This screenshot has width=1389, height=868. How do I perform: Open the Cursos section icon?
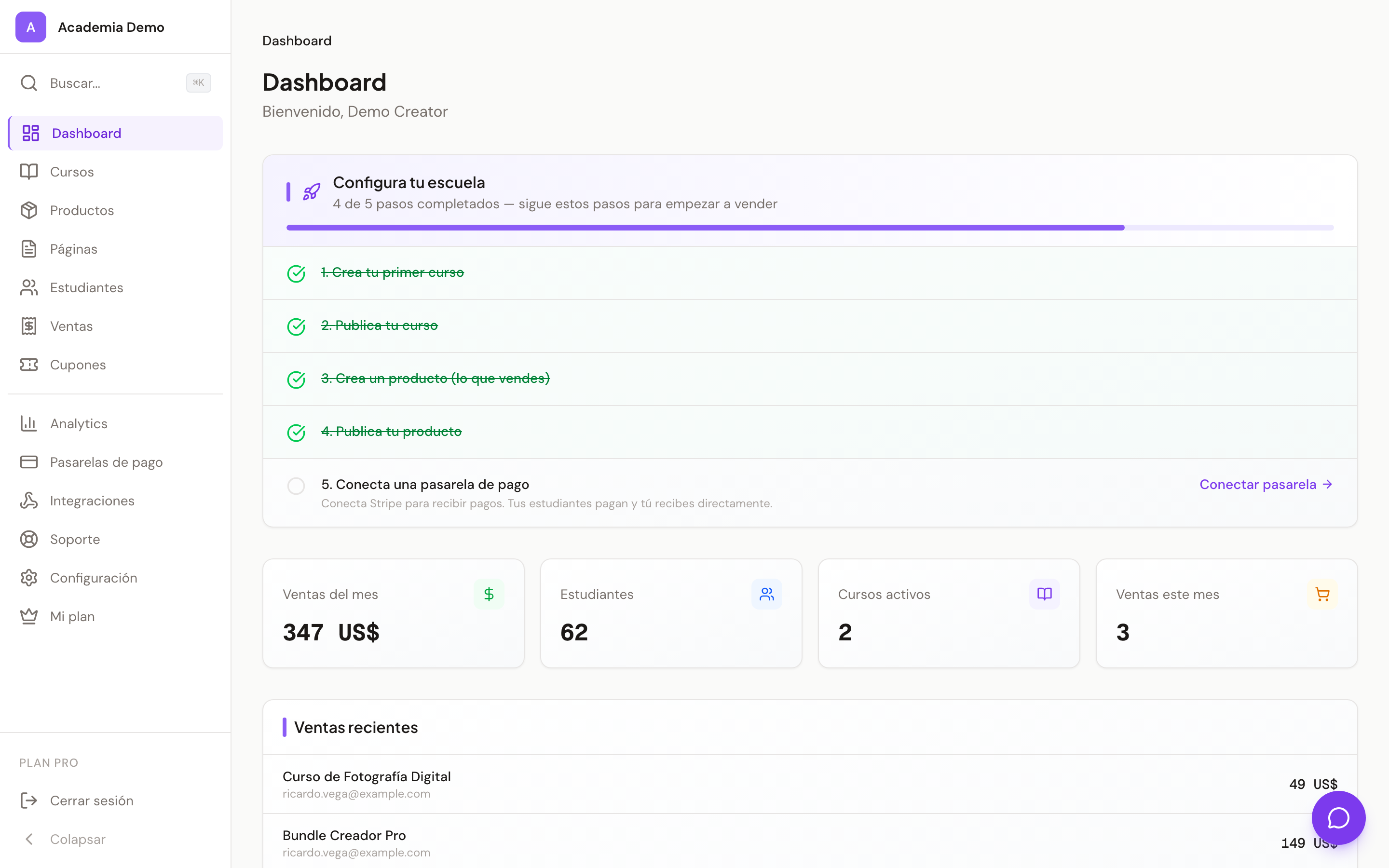[30, 172]
